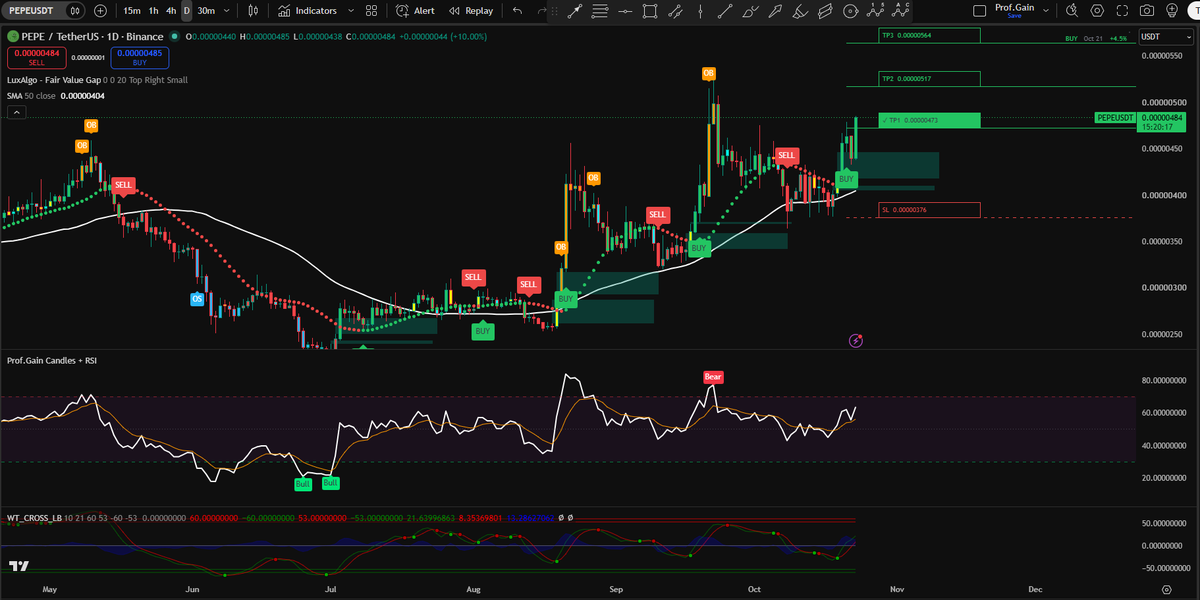Collapse the indicator legend chevron

coord(16,113)
